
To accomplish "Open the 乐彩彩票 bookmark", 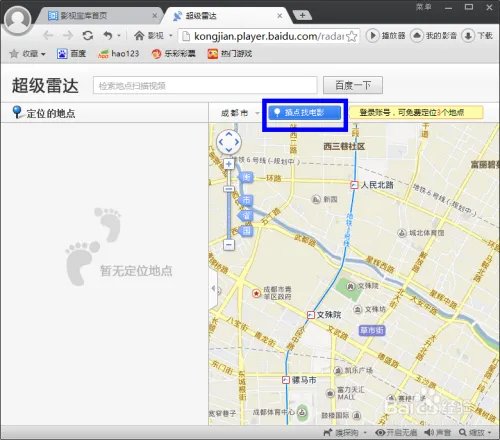I will click(x=173, y=53).
